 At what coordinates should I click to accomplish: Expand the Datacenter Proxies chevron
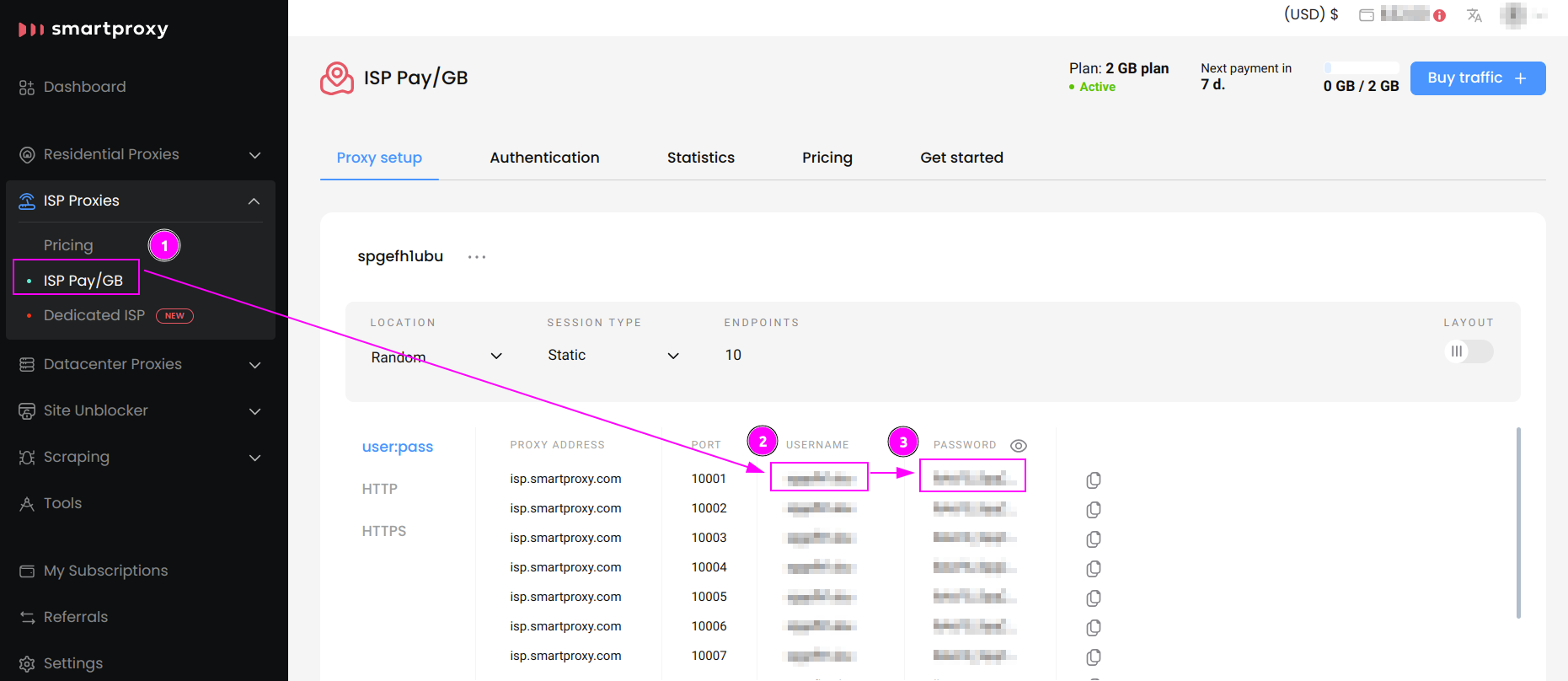point(254,365)
